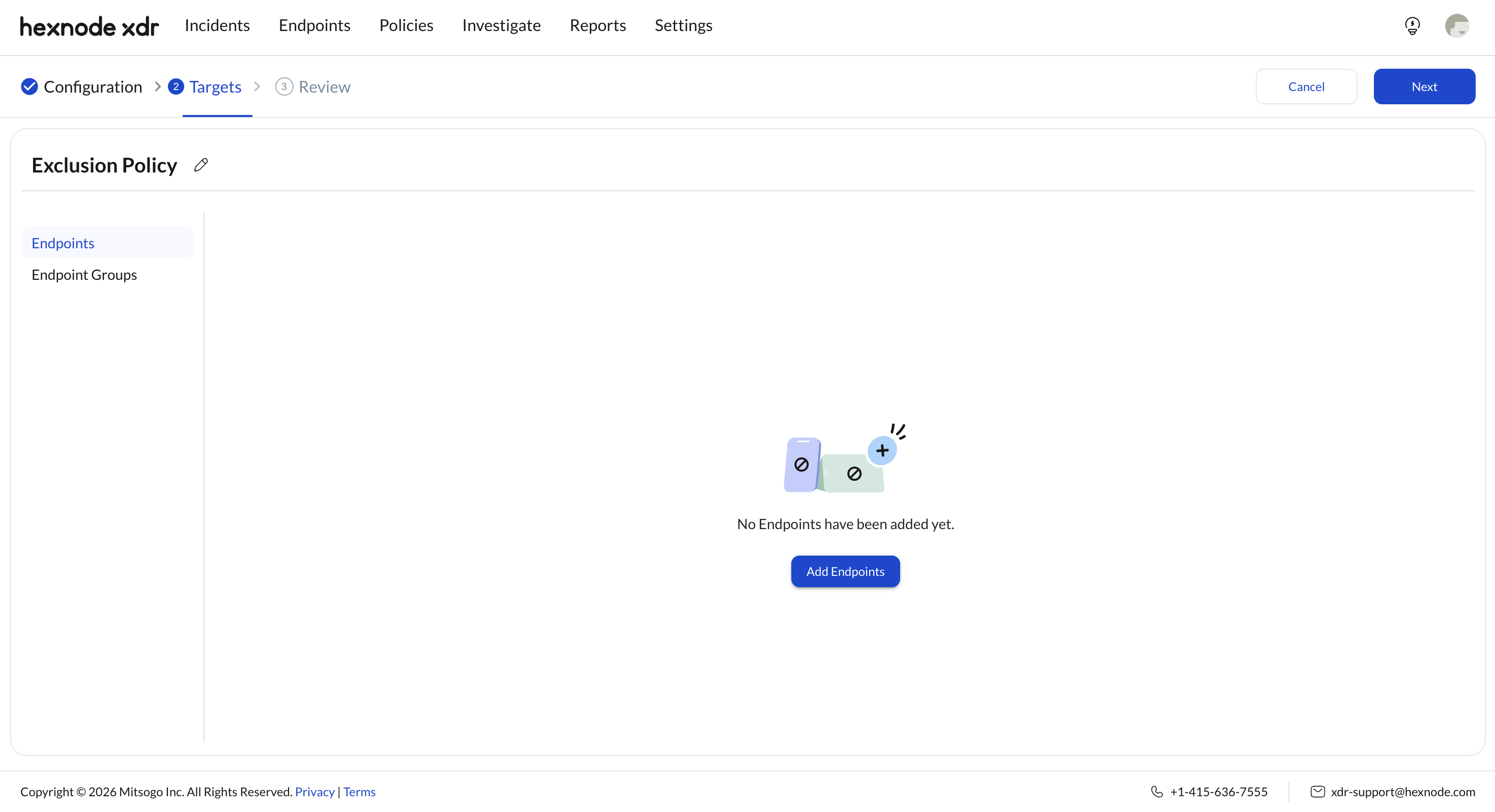Select the Targets step

(215, 86)
